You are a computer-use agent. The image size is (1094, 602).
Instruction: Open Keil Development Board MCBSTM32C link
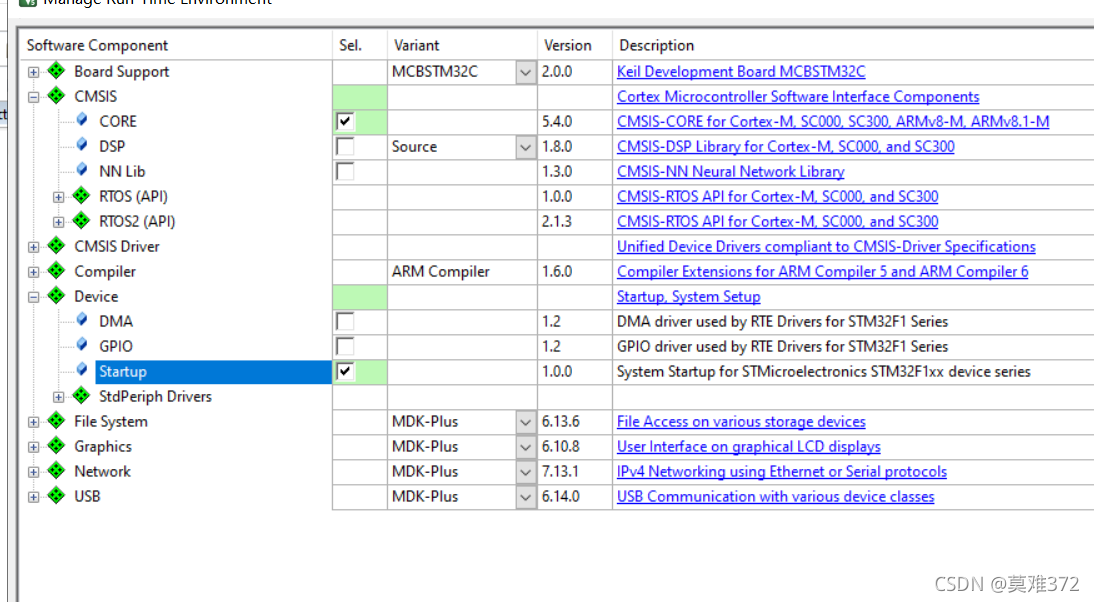click(741, 72)
